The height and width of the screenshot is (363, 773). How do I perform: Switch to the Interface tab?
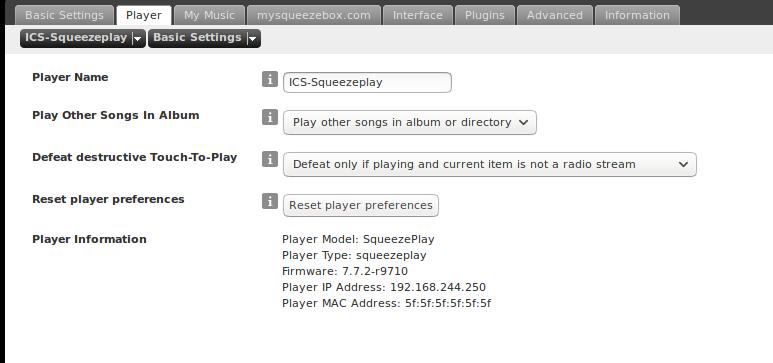pos(418,15)
